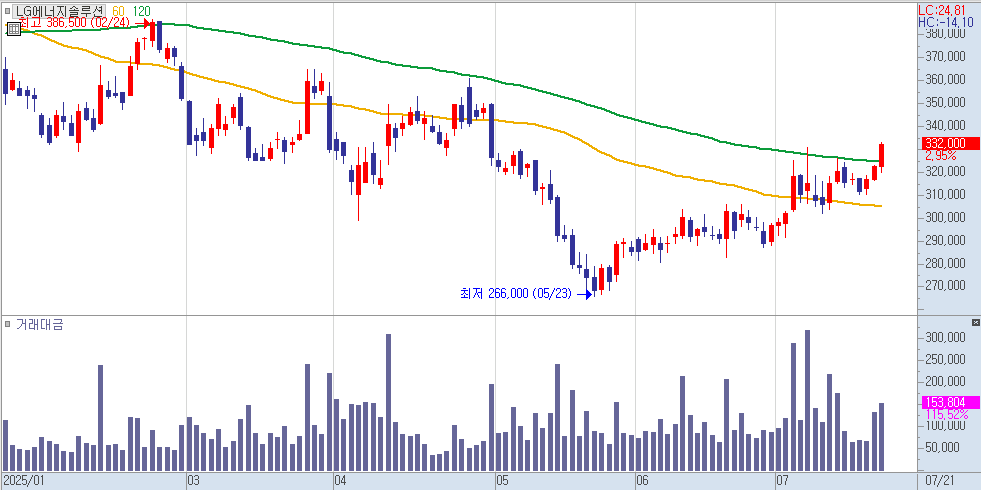Select the 60-day moving average label
Image resolution: width=981 pixels, height=490 pixels.
point(118,11)
